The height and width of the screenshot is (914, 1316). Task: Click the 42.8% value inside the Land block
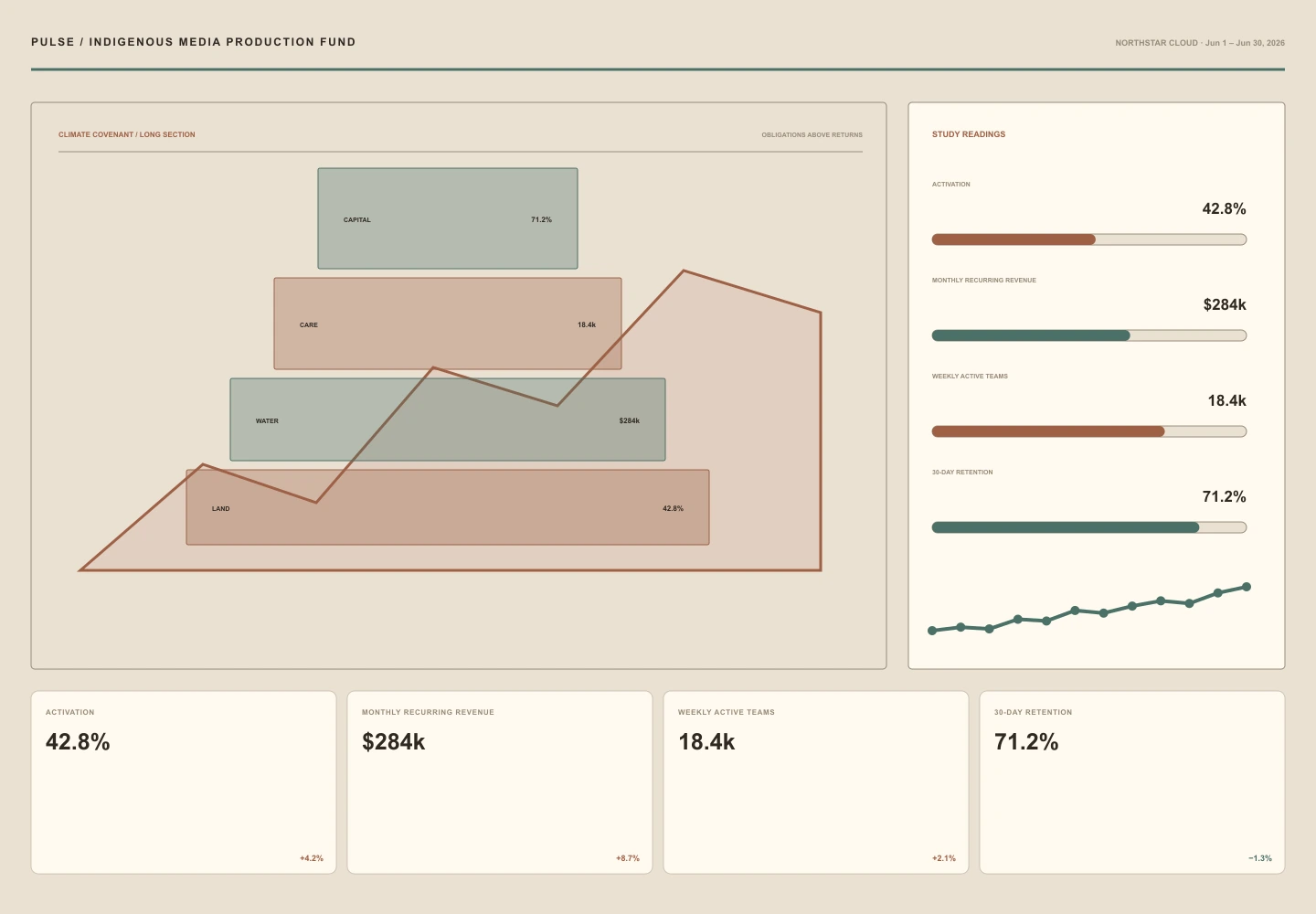tap(674, 508)
